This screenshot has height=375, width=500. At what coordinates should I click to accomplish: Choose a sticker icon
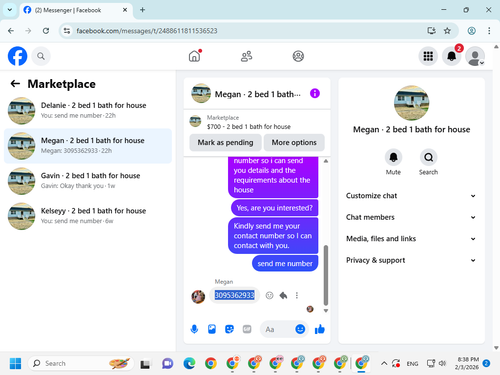pos(229,329)
